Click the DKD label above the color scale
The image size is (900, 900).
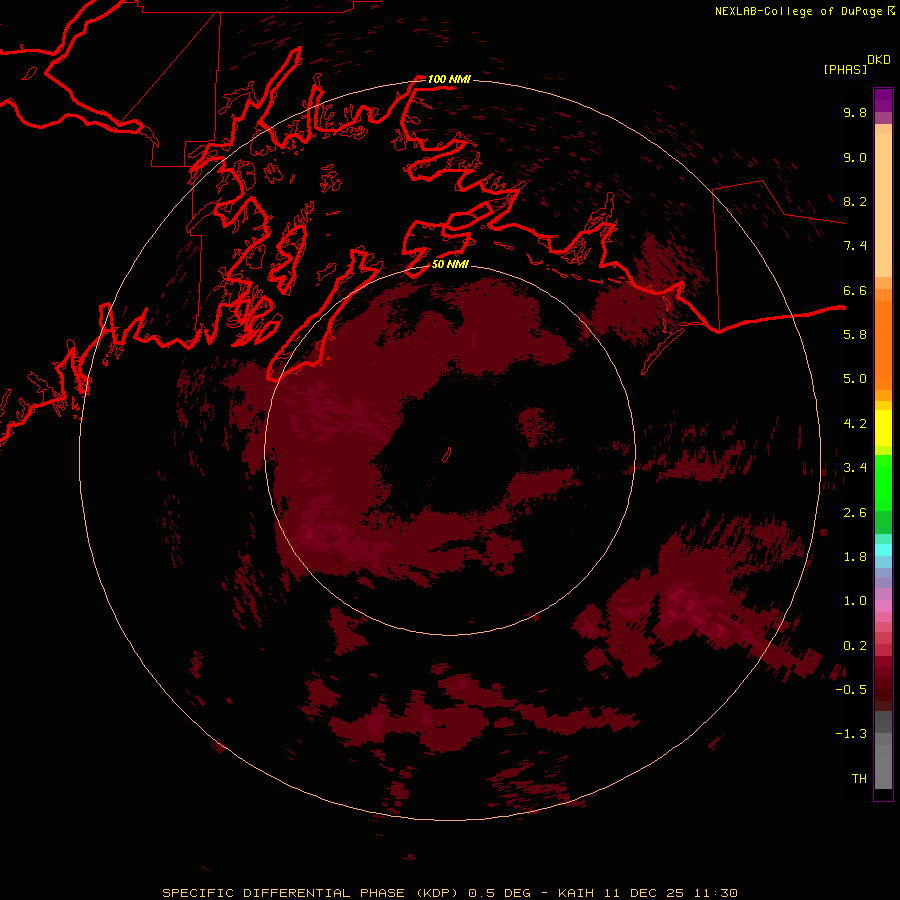(879, 60)
